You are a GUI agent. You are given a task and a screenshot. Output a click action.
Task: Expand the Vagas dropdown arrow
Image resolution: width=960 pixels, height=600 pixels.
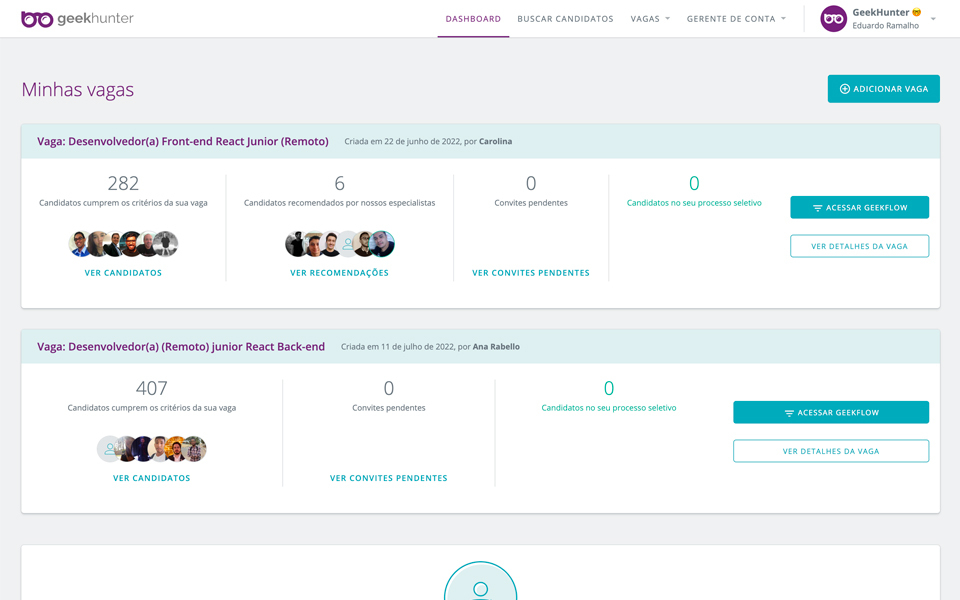[x=667, y=19]
